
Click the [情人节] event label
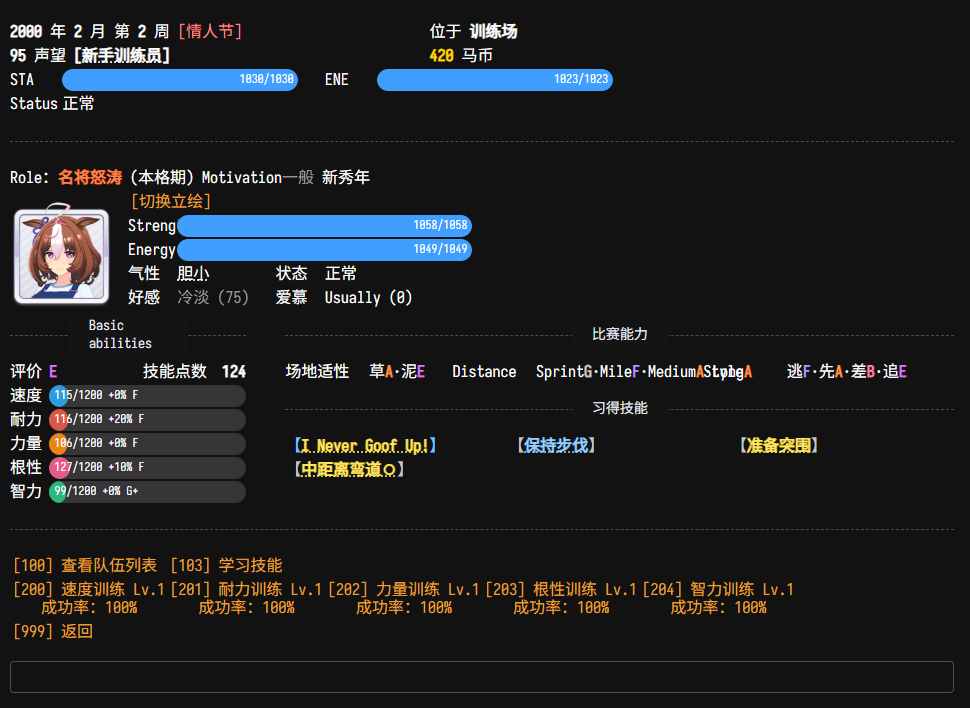point(210,31)
